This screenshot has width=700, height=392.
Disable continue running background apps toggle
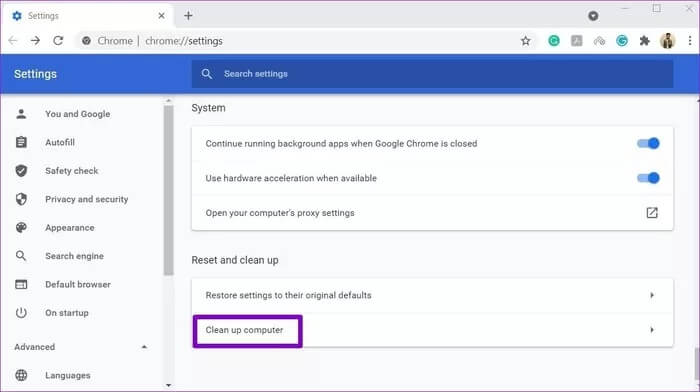[648, 143]
